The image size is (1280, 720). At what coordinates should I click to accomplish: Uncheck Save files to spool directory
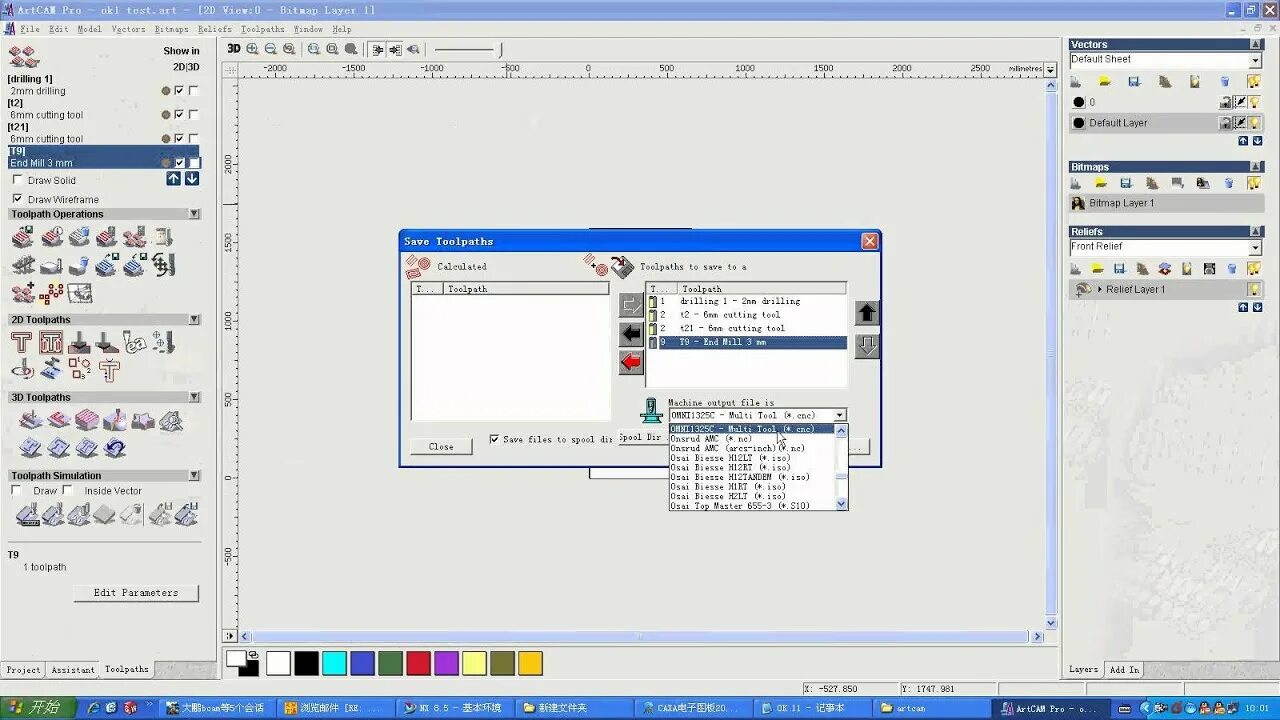pyautogui.click(x=494, y=439)
